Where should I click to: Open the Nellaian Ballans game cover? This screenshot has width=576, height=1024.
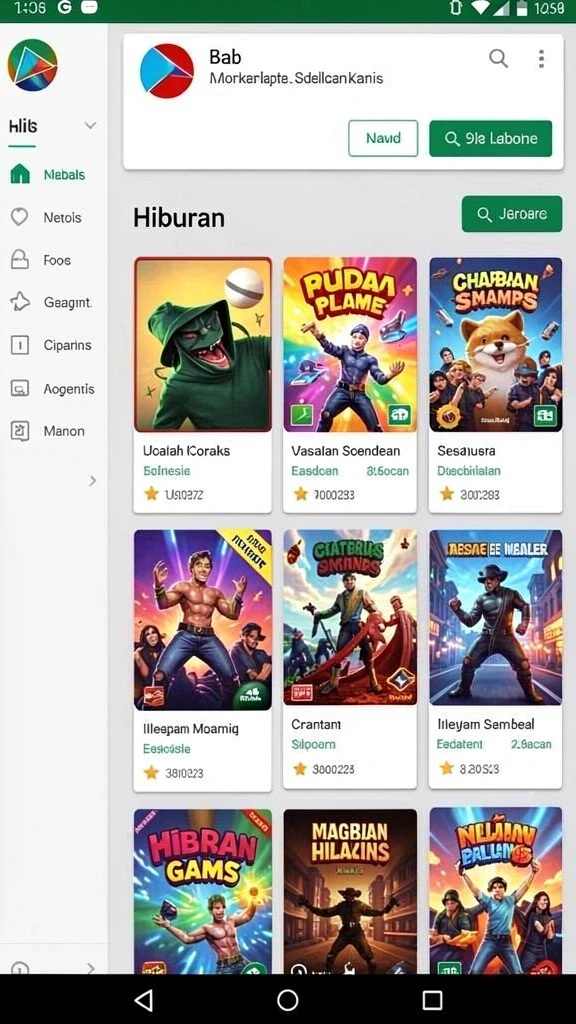(x=496, y=891)
